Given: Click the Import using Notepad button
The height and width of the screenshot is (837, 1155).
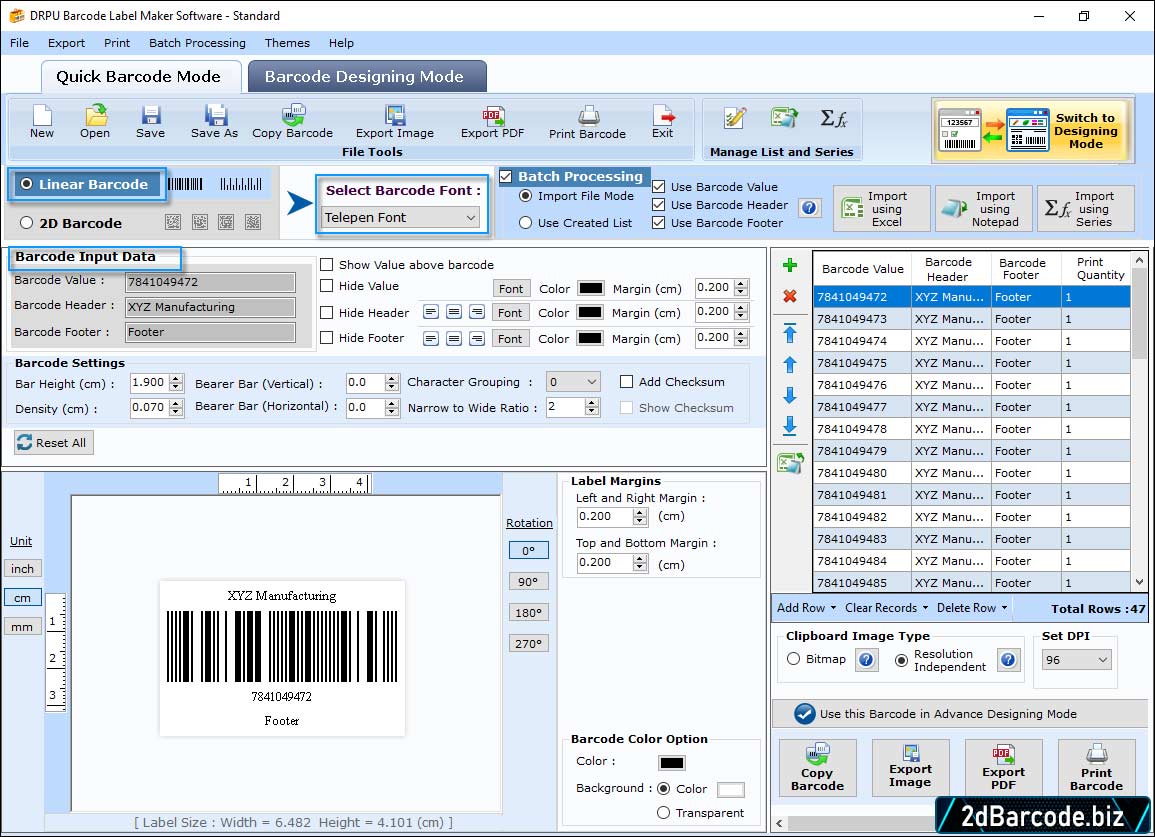Looking at the screenshot, I should (984, 209).
